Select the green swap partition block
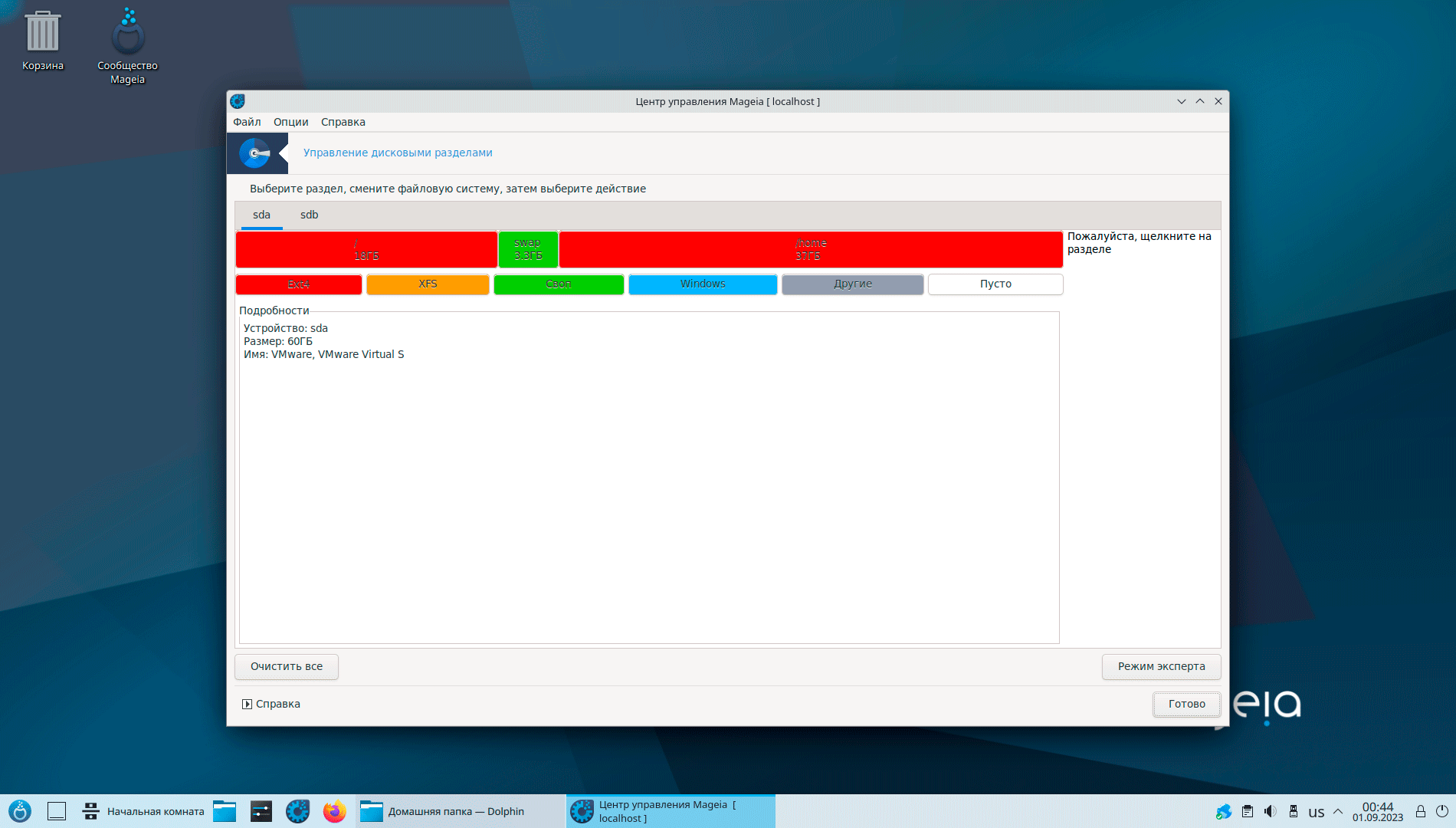 528,249
